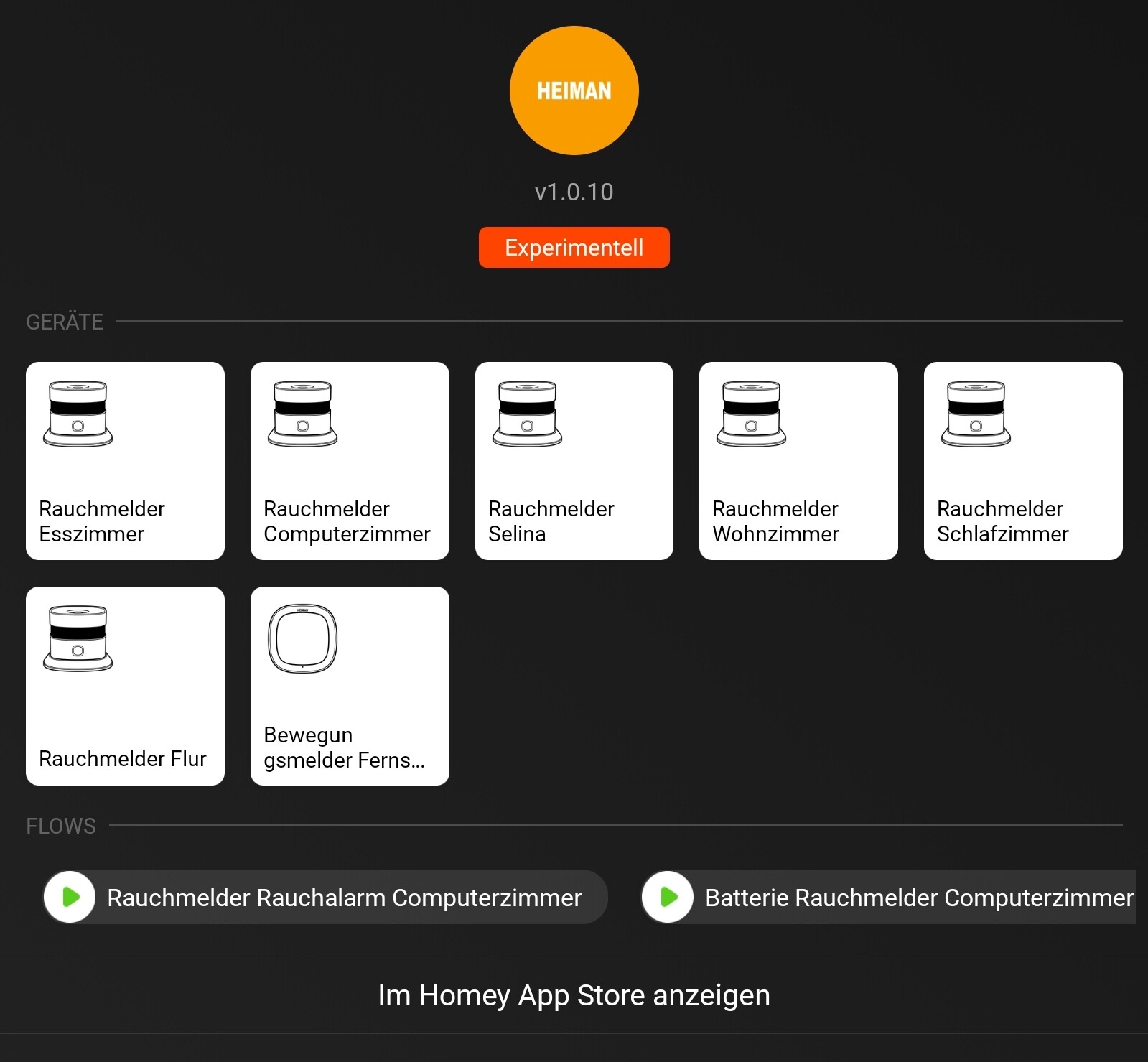Click the smoke detector icon for Rauchmelder Wohnzimmer
The height and width of the screenshot is (1062, 1148).
click(x=751, y=414)
